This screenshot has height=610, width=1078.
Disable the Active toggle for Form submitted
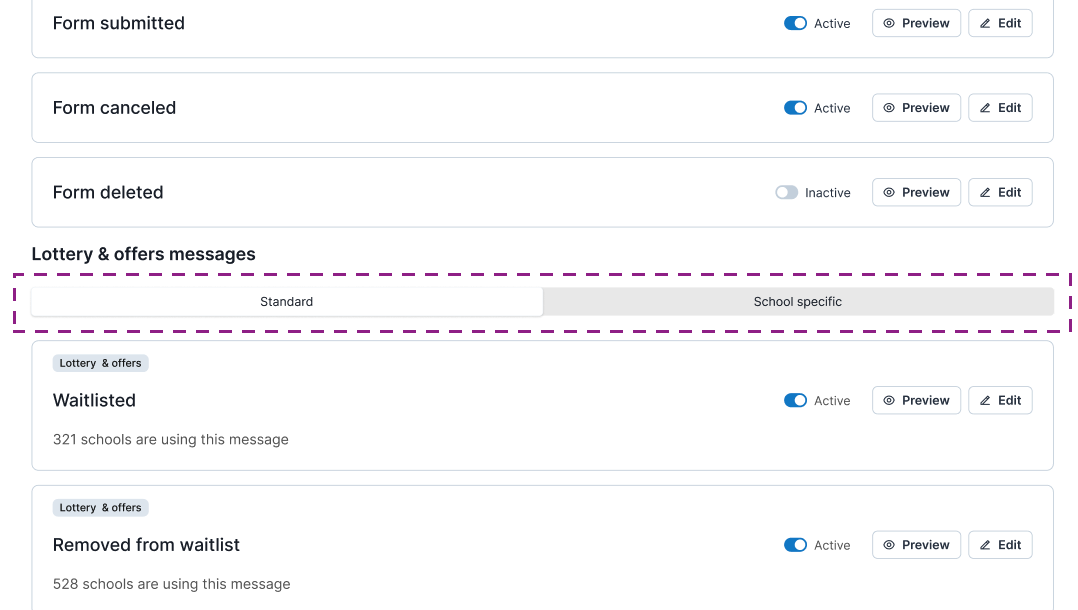click(x=795, y=22)
